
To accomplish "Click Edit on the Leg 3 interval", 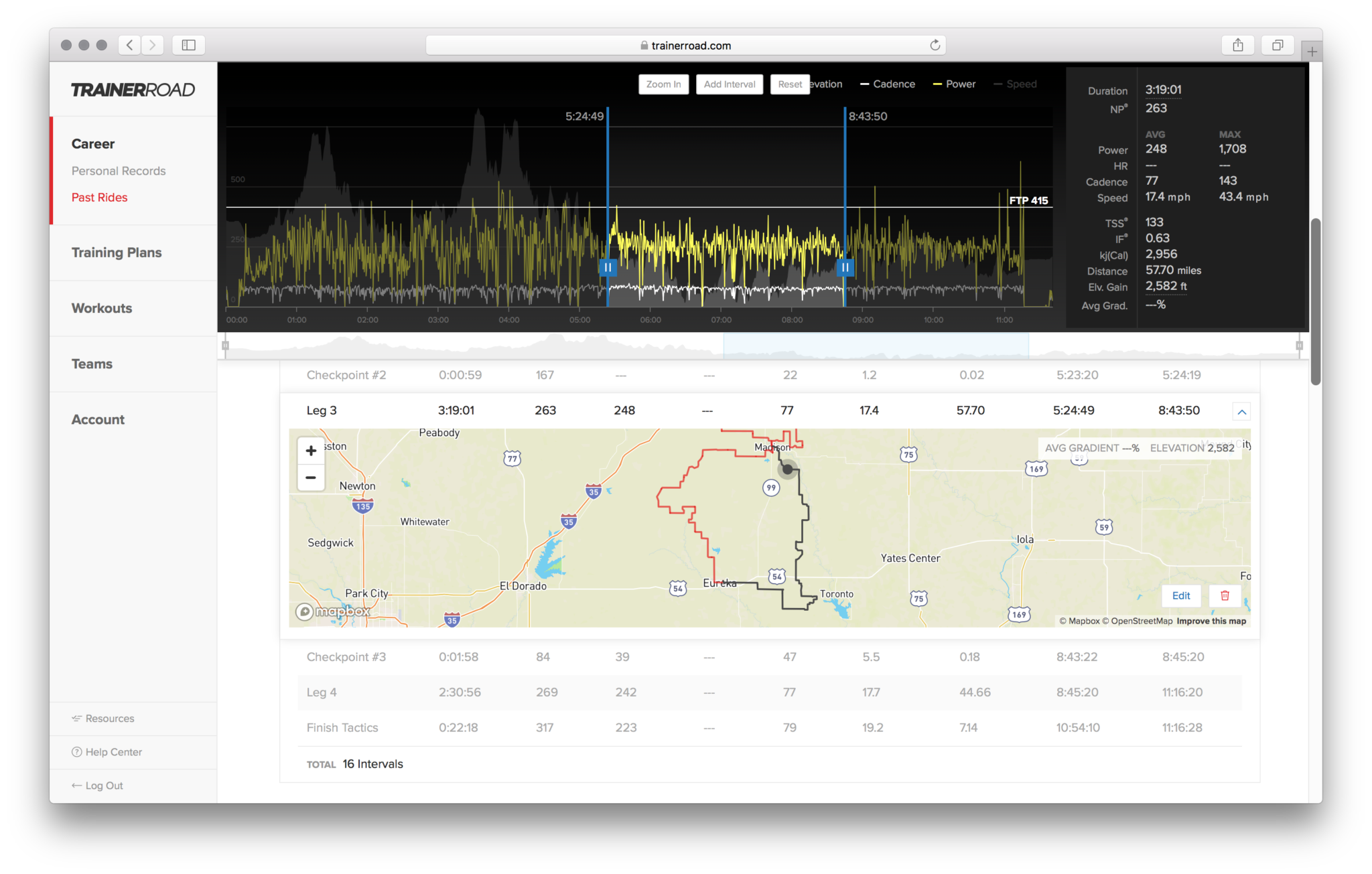I will 1181,595.
